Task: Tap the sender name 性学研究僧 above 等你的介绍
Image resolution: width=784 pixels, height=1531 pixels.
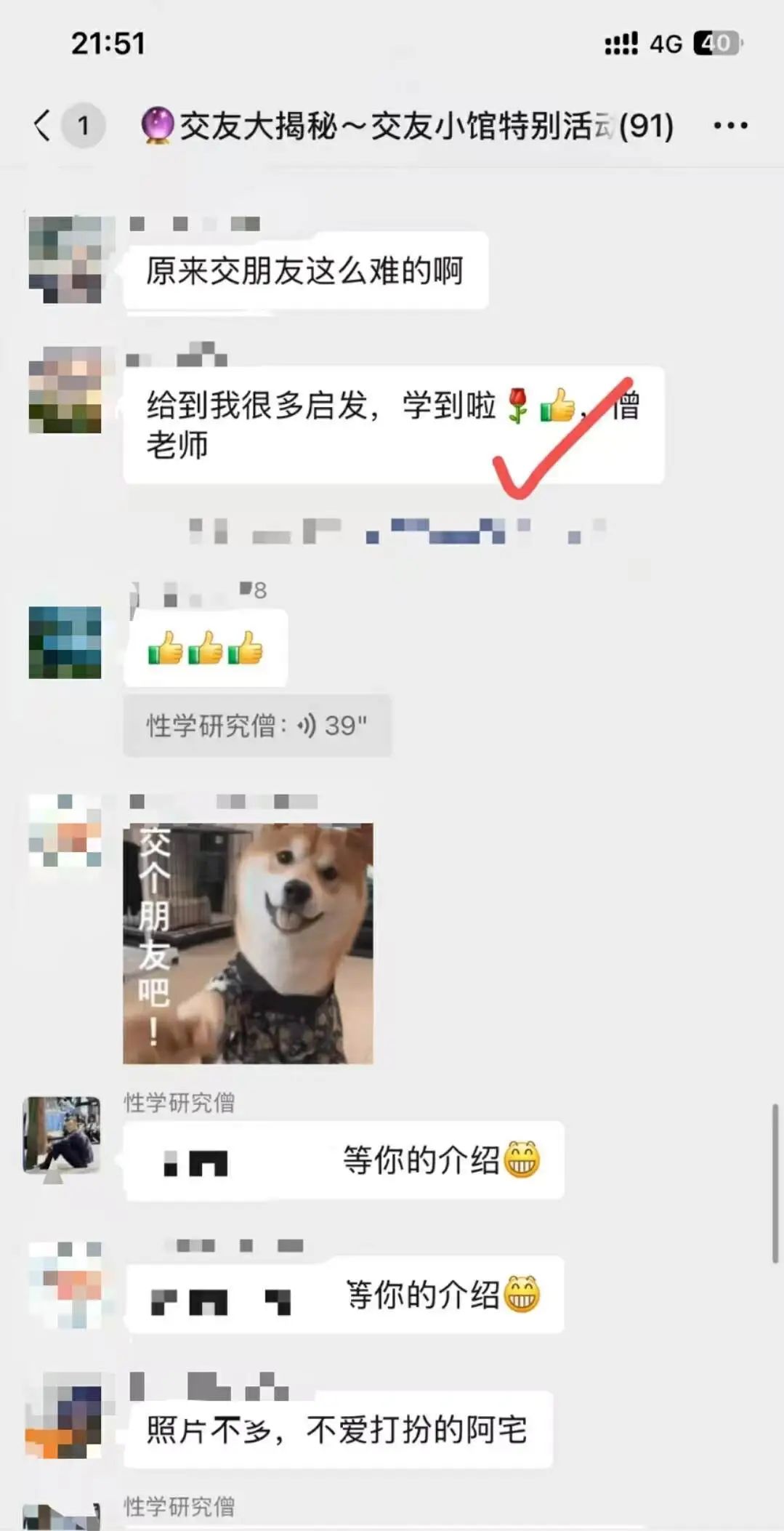Action: [179, 1103]
